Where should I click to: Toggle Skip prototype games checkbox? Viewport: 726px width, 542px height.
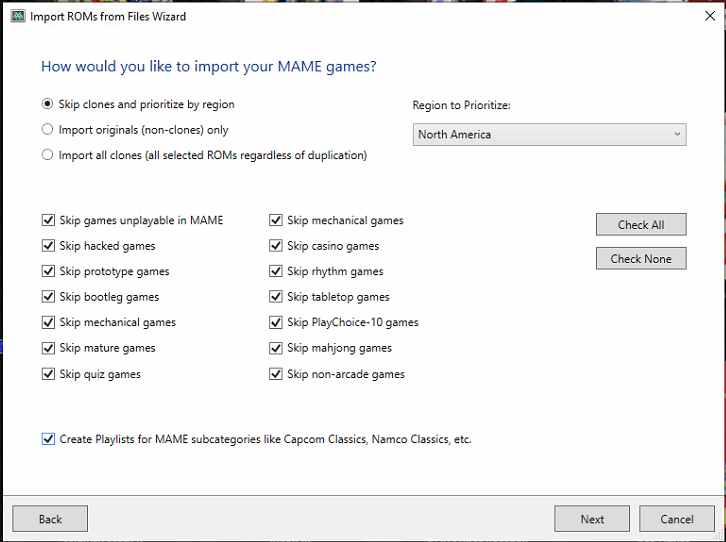point(48,271)
